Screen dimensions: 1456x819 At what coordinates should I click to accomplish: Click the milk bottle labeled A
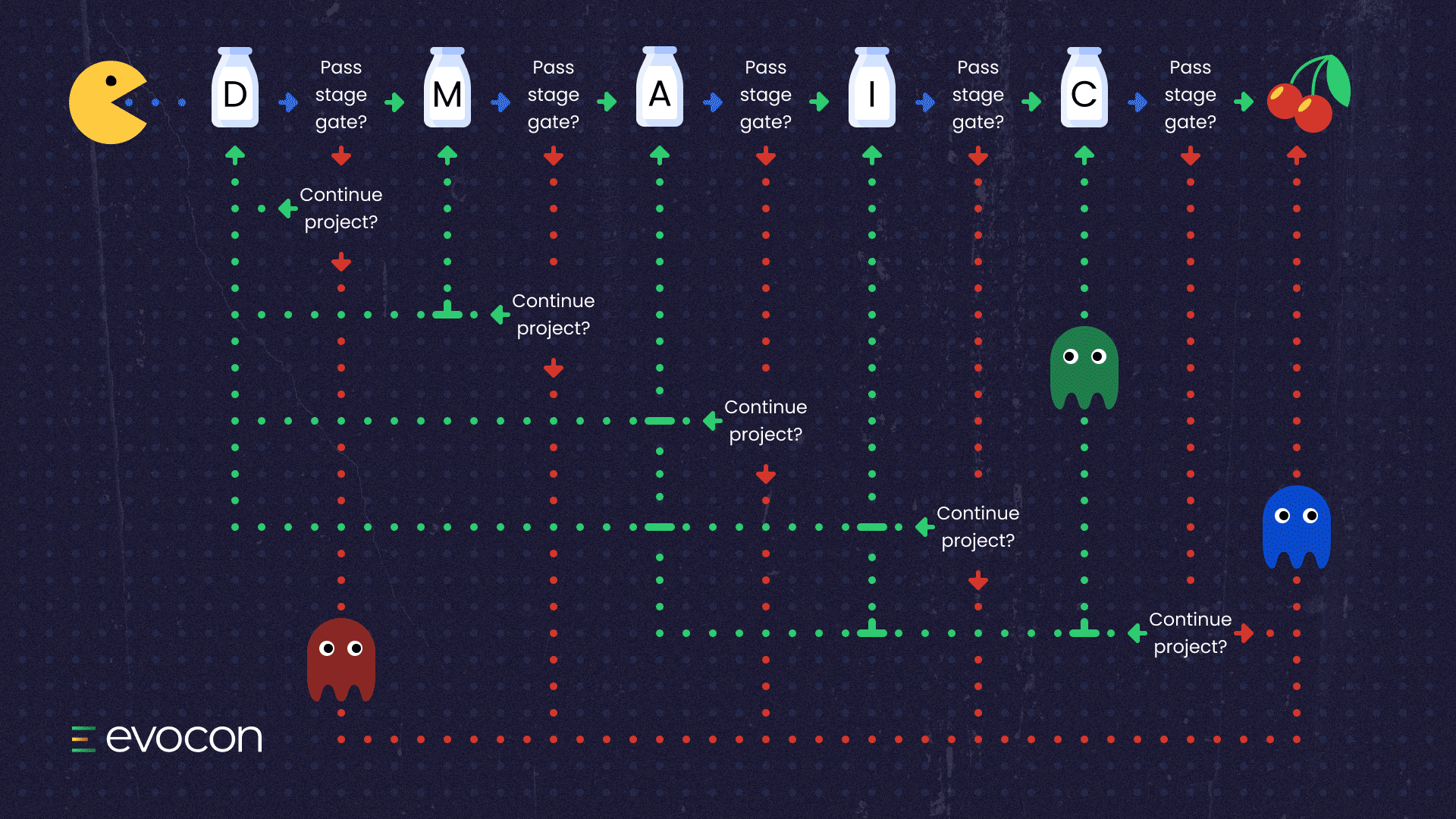(x=660, y=87)
